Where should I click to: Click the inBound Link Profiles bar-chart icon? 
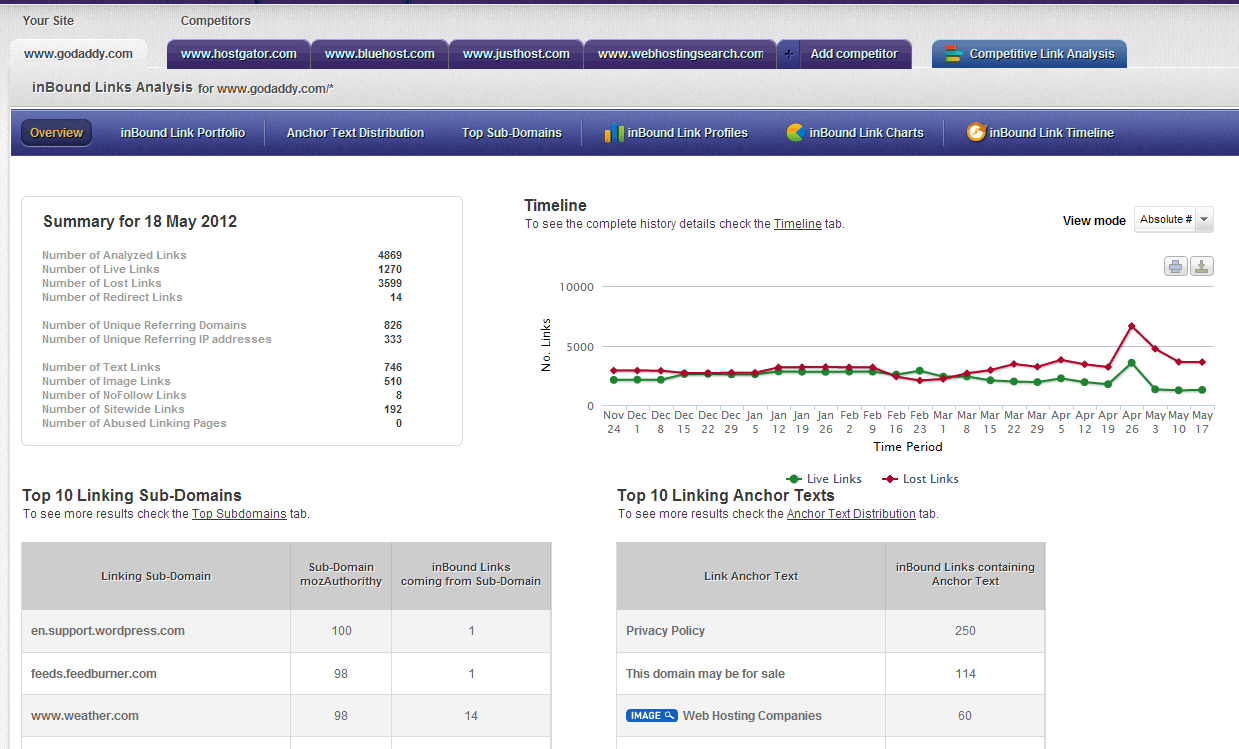point(614,132)
